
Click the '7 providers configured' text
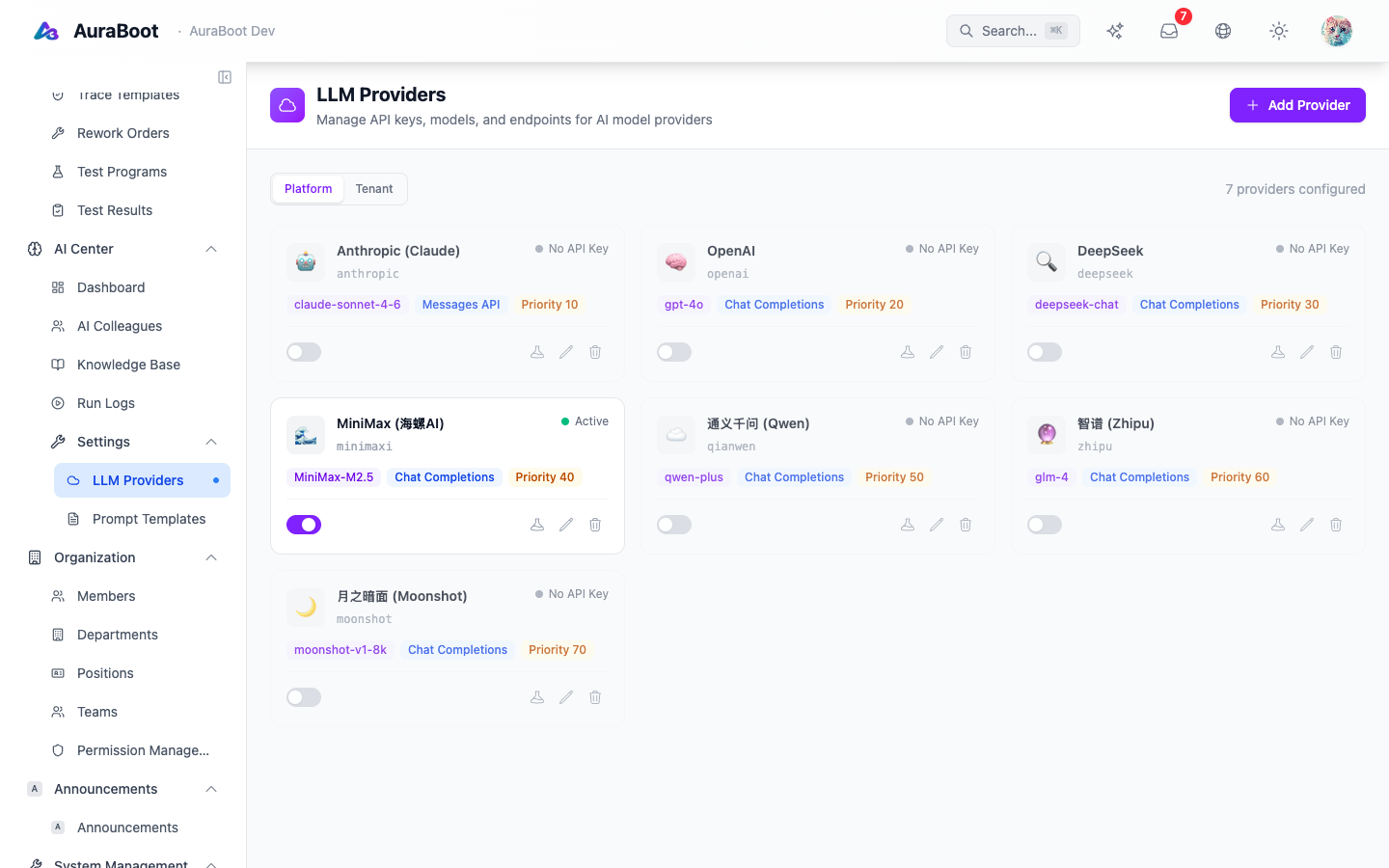pyautogui.click(x=1295, y=189)
